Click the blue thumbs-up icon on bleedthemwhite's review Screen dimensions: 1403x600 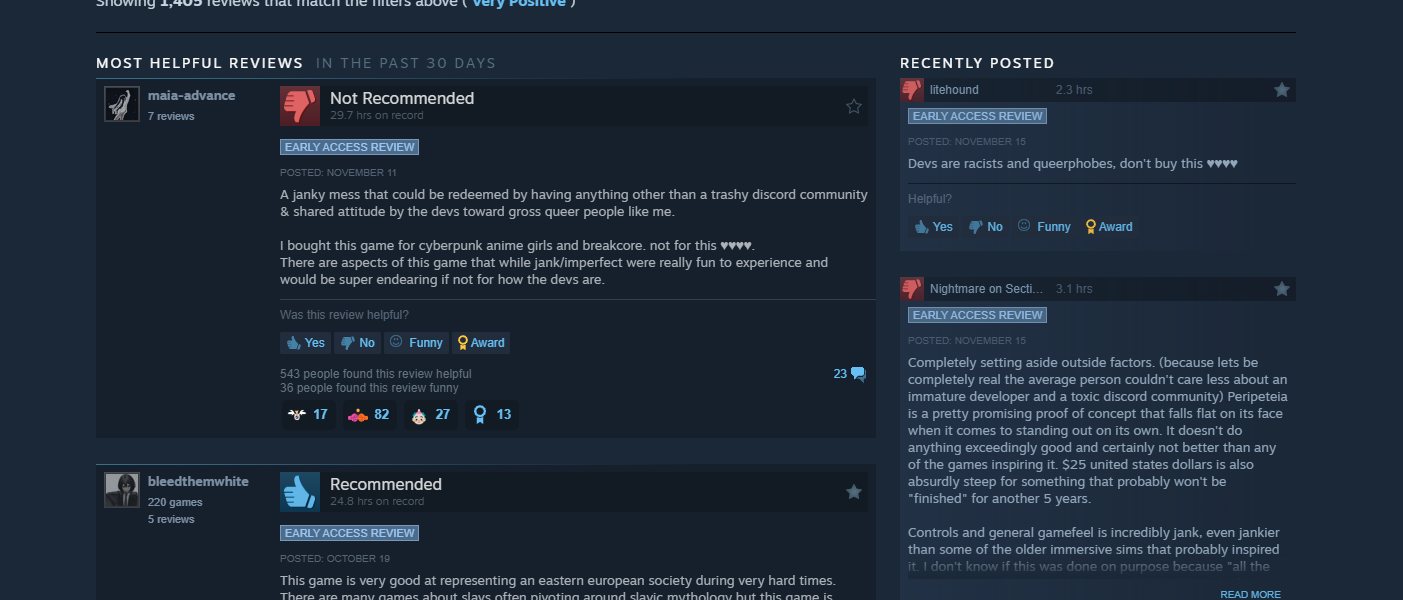coord(300,491)
